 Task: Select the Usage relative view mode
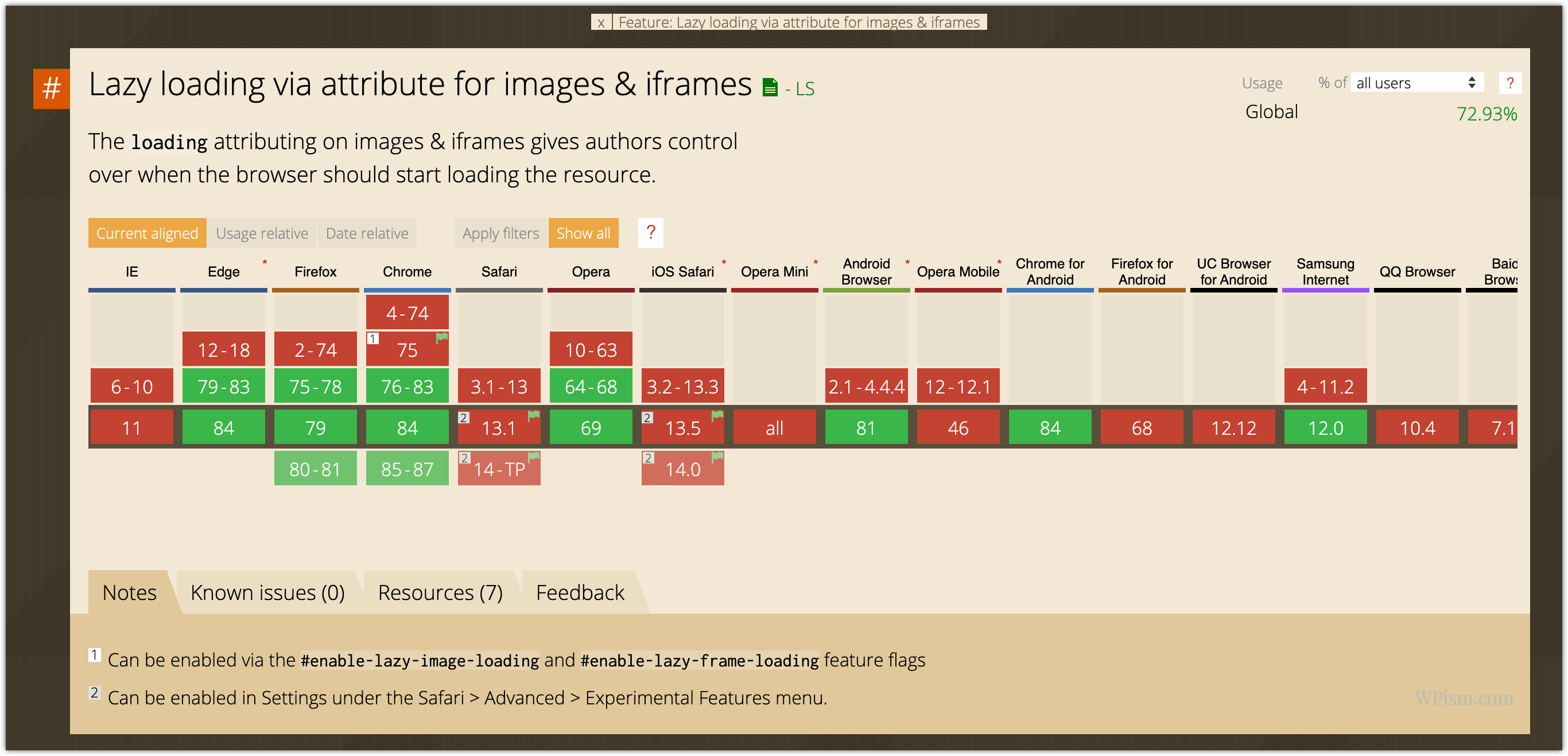pyautogui.click(x=262, y=233)
